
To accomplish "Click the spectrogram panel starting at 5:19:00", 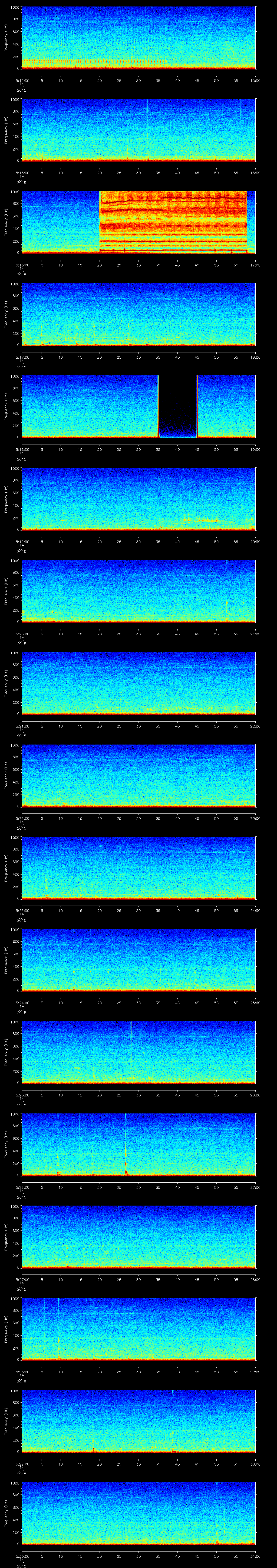I will coord(139,499).
